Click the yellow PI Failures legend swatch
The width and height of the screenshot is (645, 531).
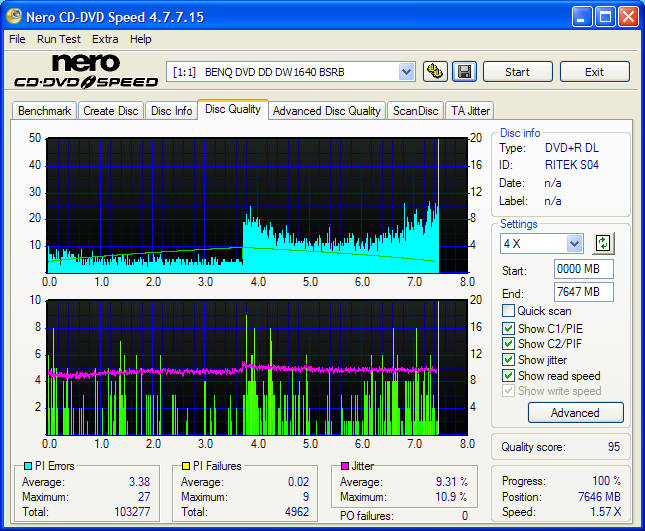(x=185, y=466)
